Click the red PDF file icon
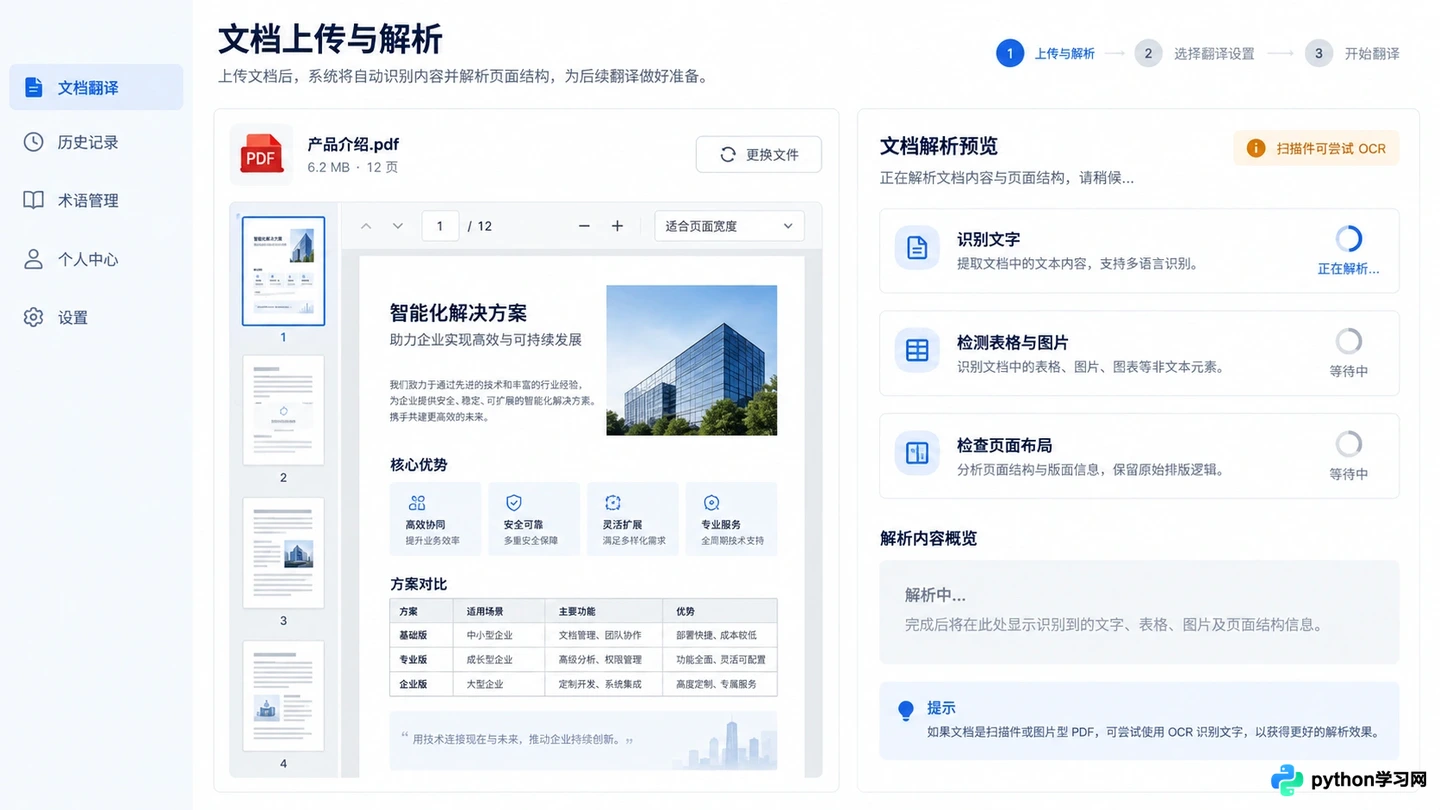 tap(261, 155)
